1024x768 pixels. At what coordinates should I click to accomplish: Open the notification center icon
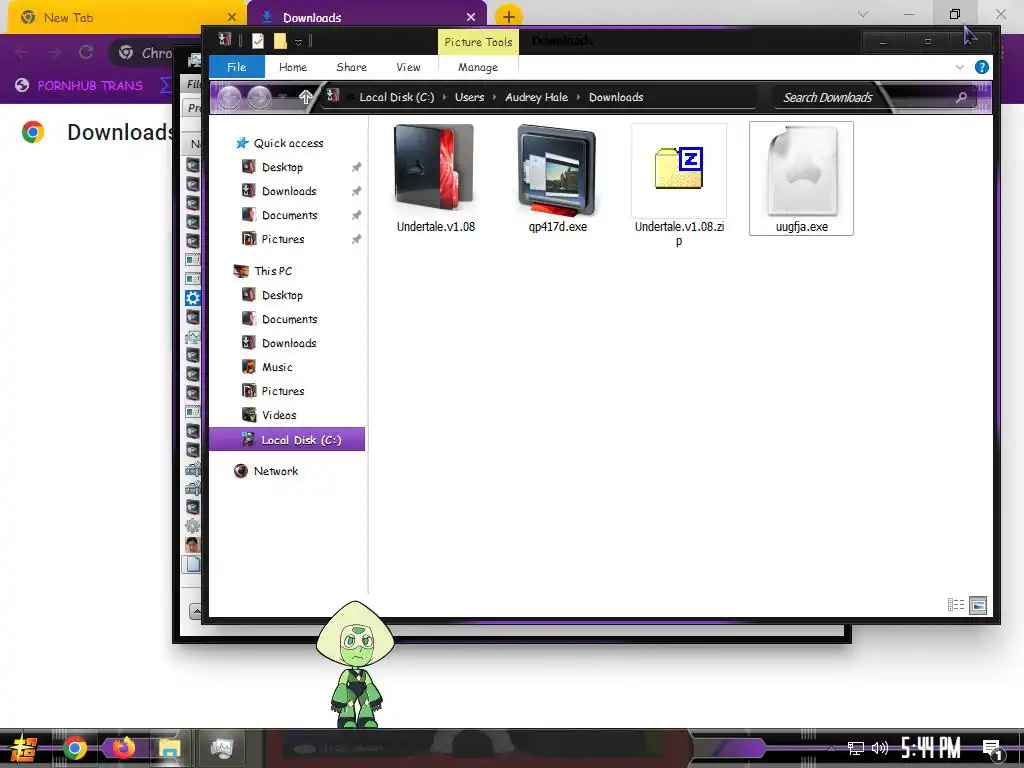coord(993,750)
